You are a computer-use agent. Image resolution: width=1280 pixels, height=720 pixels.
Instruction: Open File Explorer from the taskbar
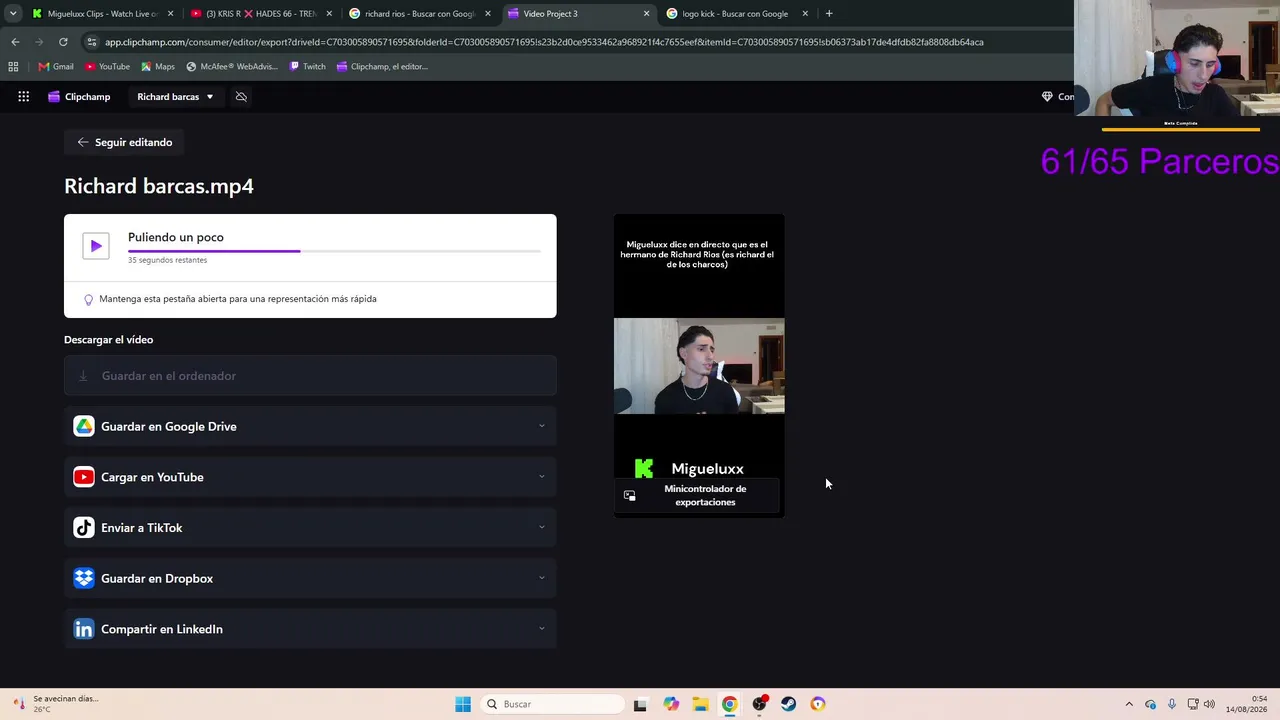[701, 704]
